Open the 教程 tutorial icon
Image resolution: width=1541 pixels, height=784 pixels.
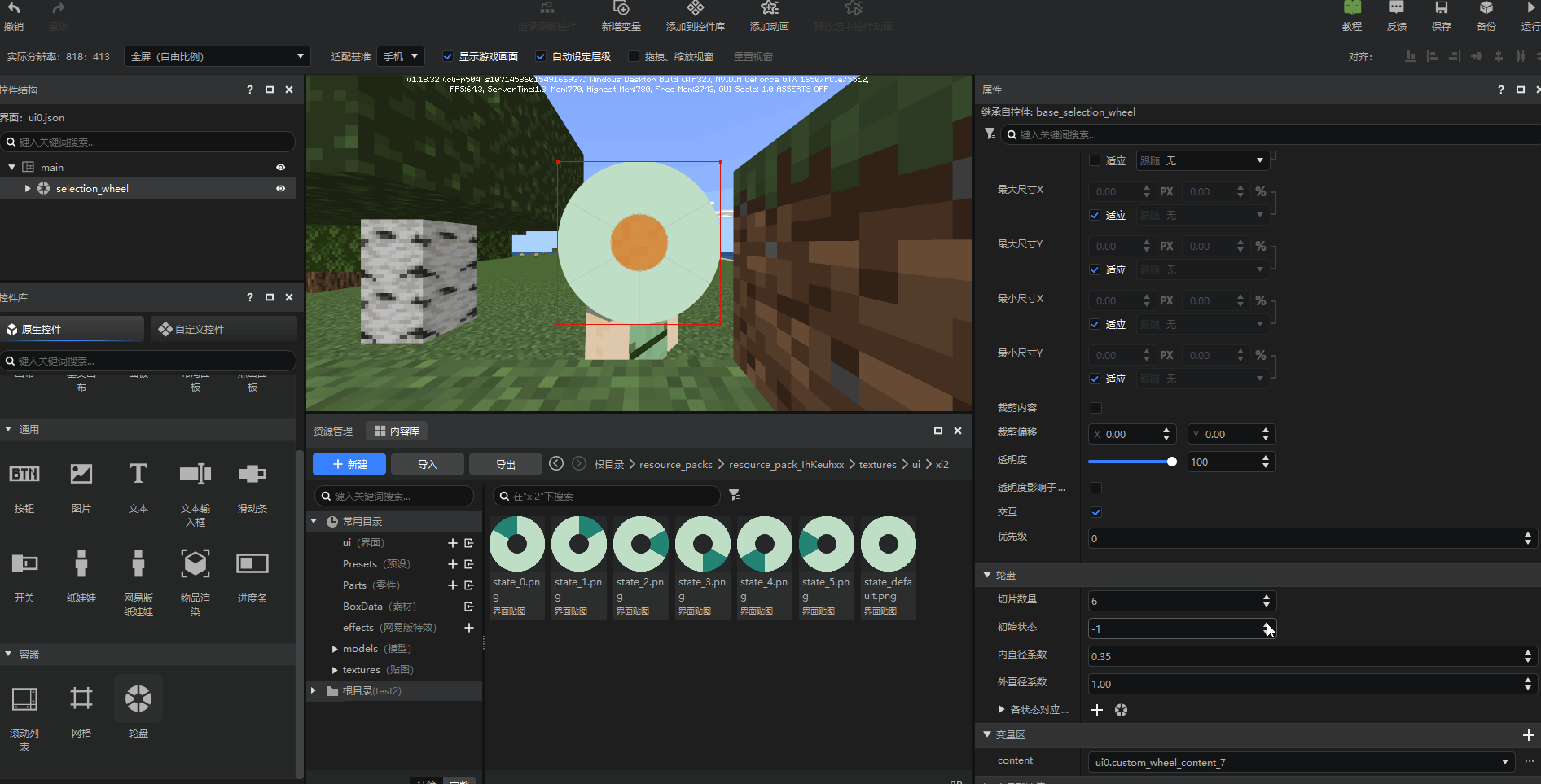coord(1352,8)
